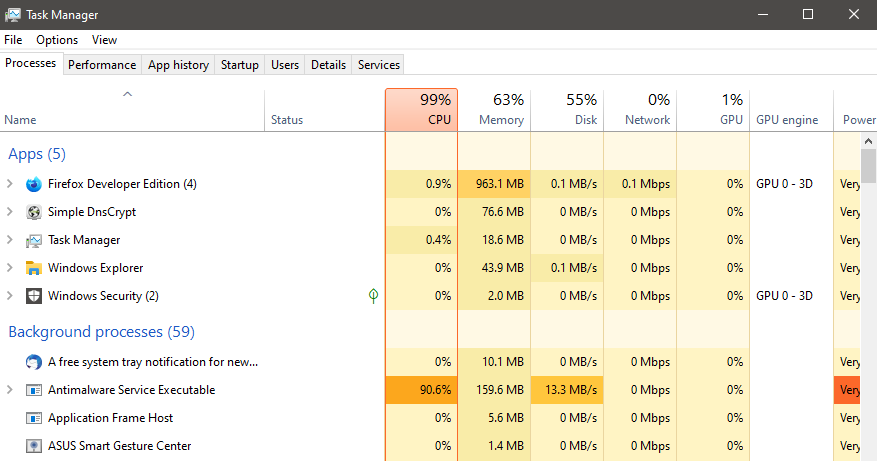The width and height of the screenshot is (877, 461).
Task: Expand the Firefox Developer Edition process group
Action: coord(10,184)
